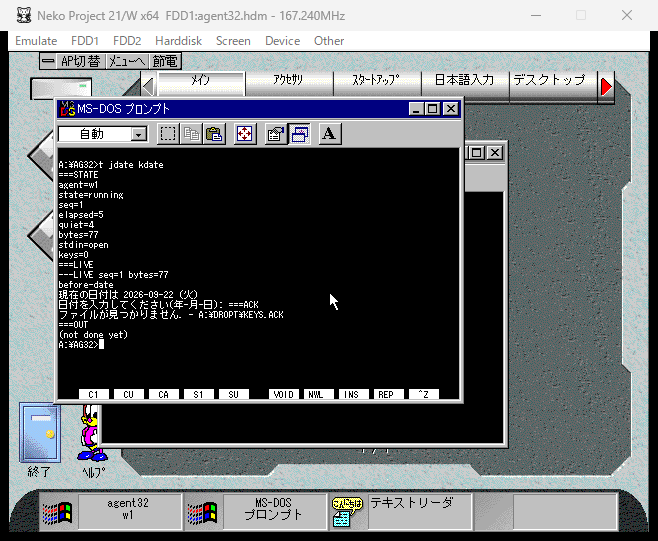Click Windows flag icon beside MS-DOS プロンプト taskbar
This screenshot has height=541, width=658.
click(203, 513)
